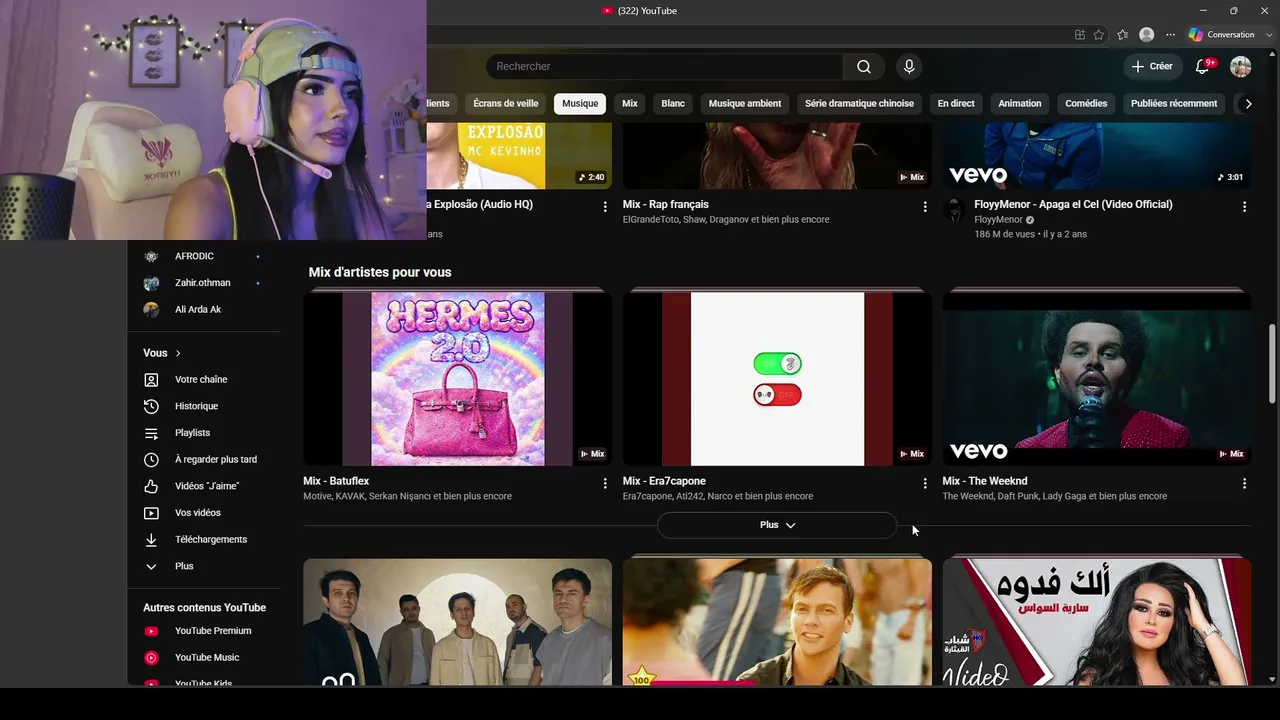Open the browser settings ellipsis menu
This screenshot has width=1280, height=720.
1171,35
